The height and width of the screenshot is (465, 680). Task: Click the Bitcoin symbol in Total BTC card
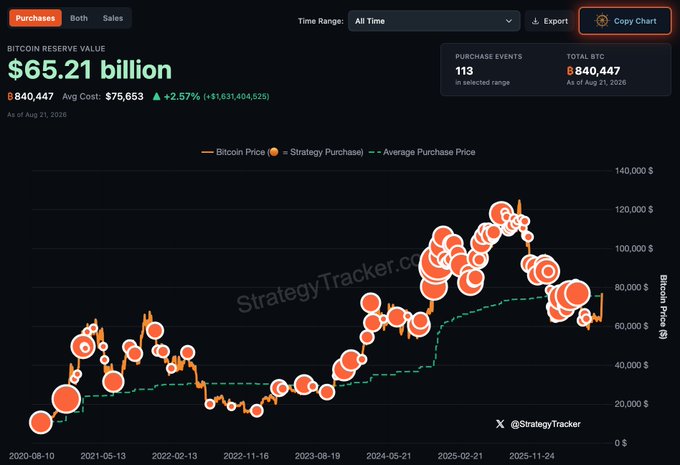570,71
